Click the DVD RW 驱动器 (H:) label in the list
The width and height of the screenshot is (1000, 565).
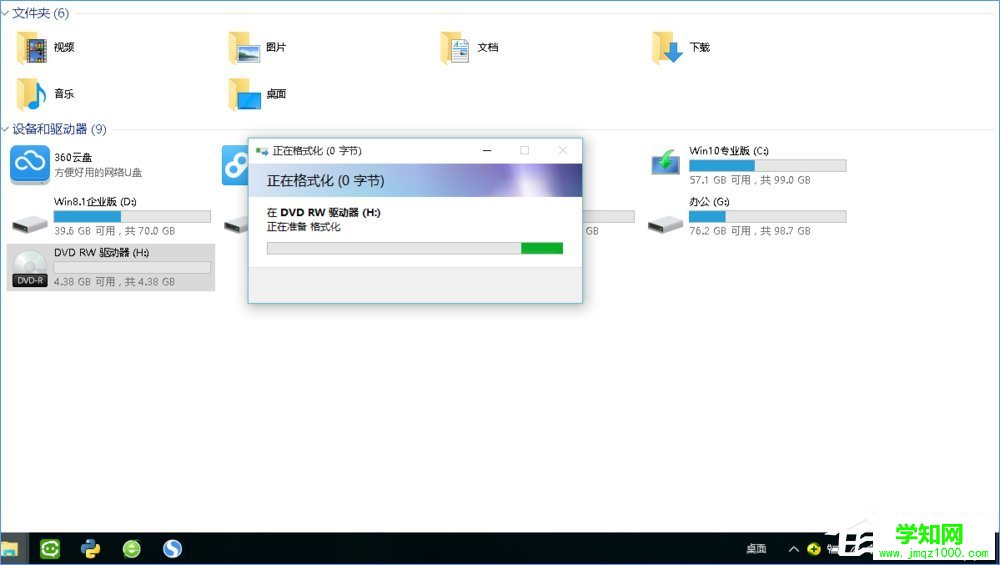coord(101,253)
